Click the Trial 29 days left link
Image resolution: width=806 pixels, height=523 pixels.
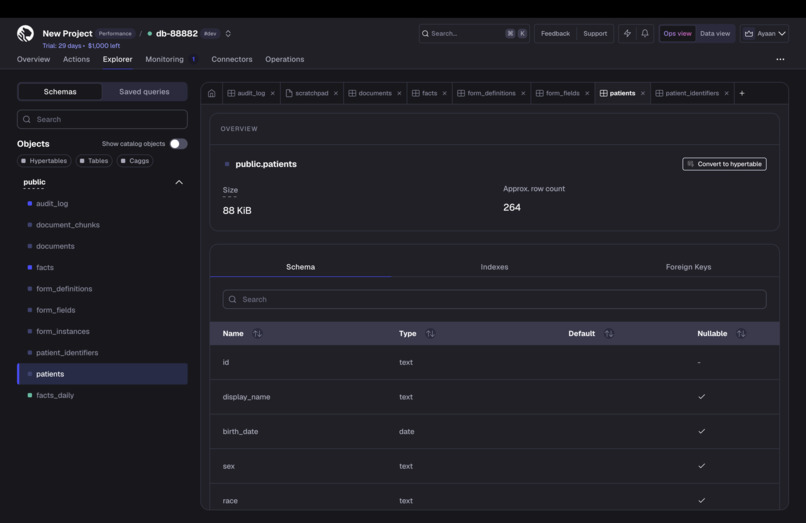click(x=81, y=46)
